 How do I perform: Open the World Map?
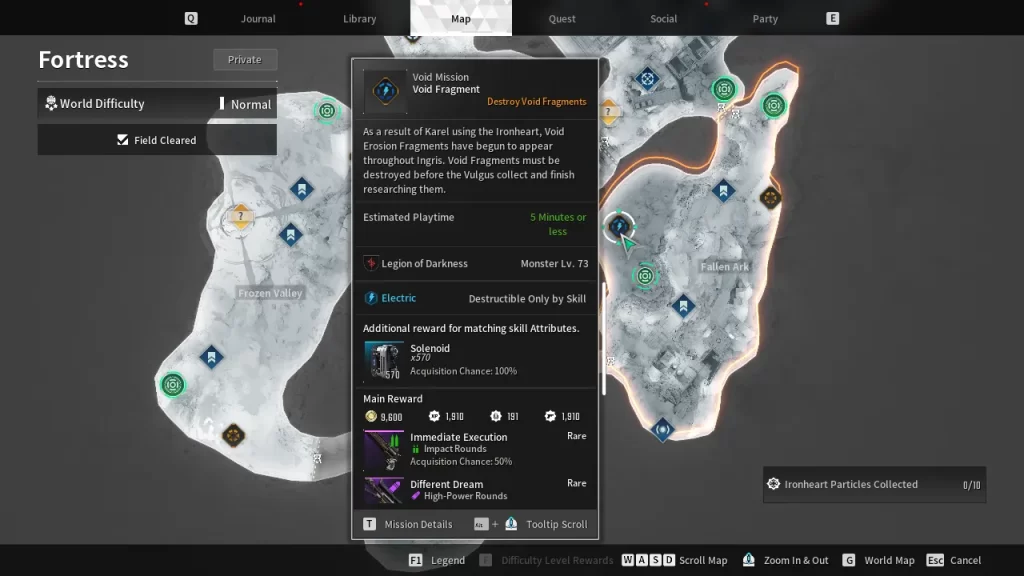click(889, 560)
